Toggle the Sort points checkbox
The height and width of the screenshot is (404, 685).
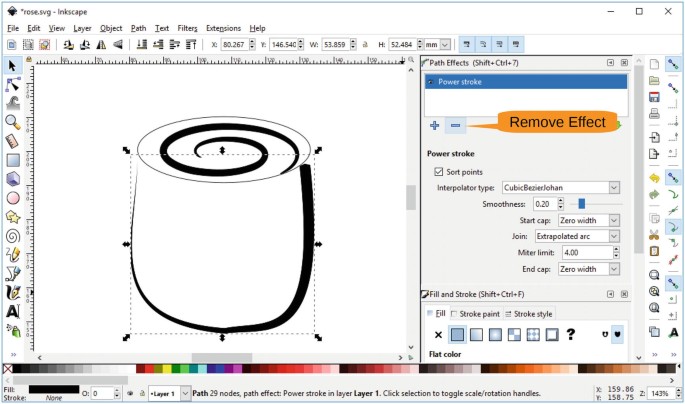point(440,172)
